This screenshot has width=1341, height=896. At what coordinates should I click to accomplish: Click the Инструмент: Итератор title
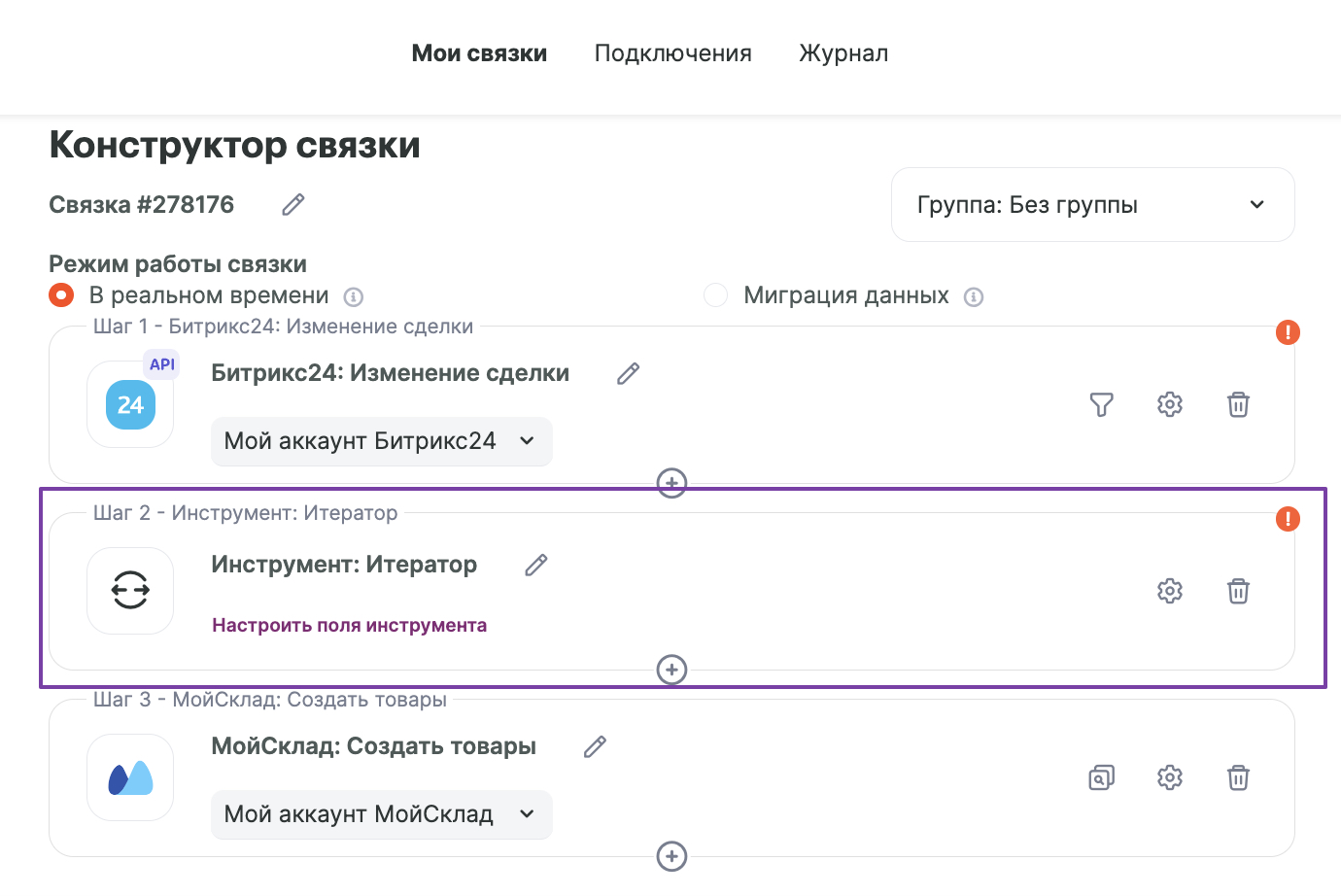[x=344, y=565]
